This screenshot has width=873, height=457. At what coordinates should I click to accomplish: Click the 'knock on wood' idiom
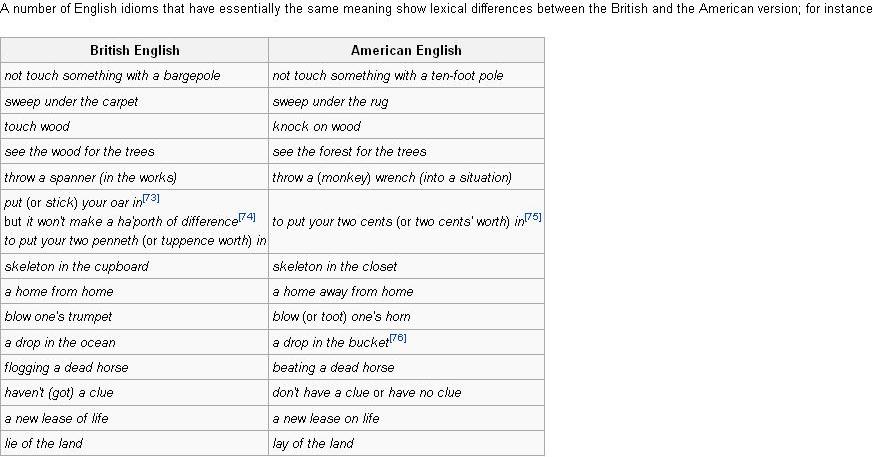tap(316, 126)
